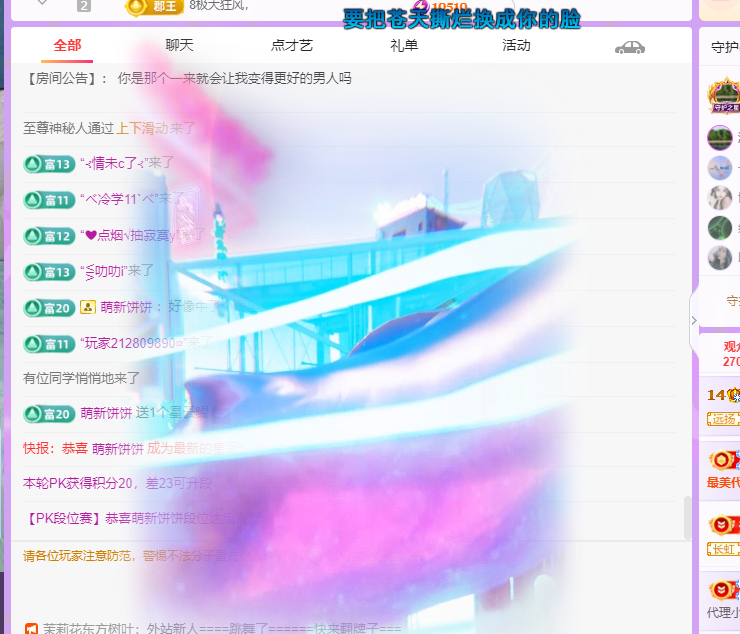740x634 pixels.
Task: Go to the 活动 tab
Action: [516, 46]
